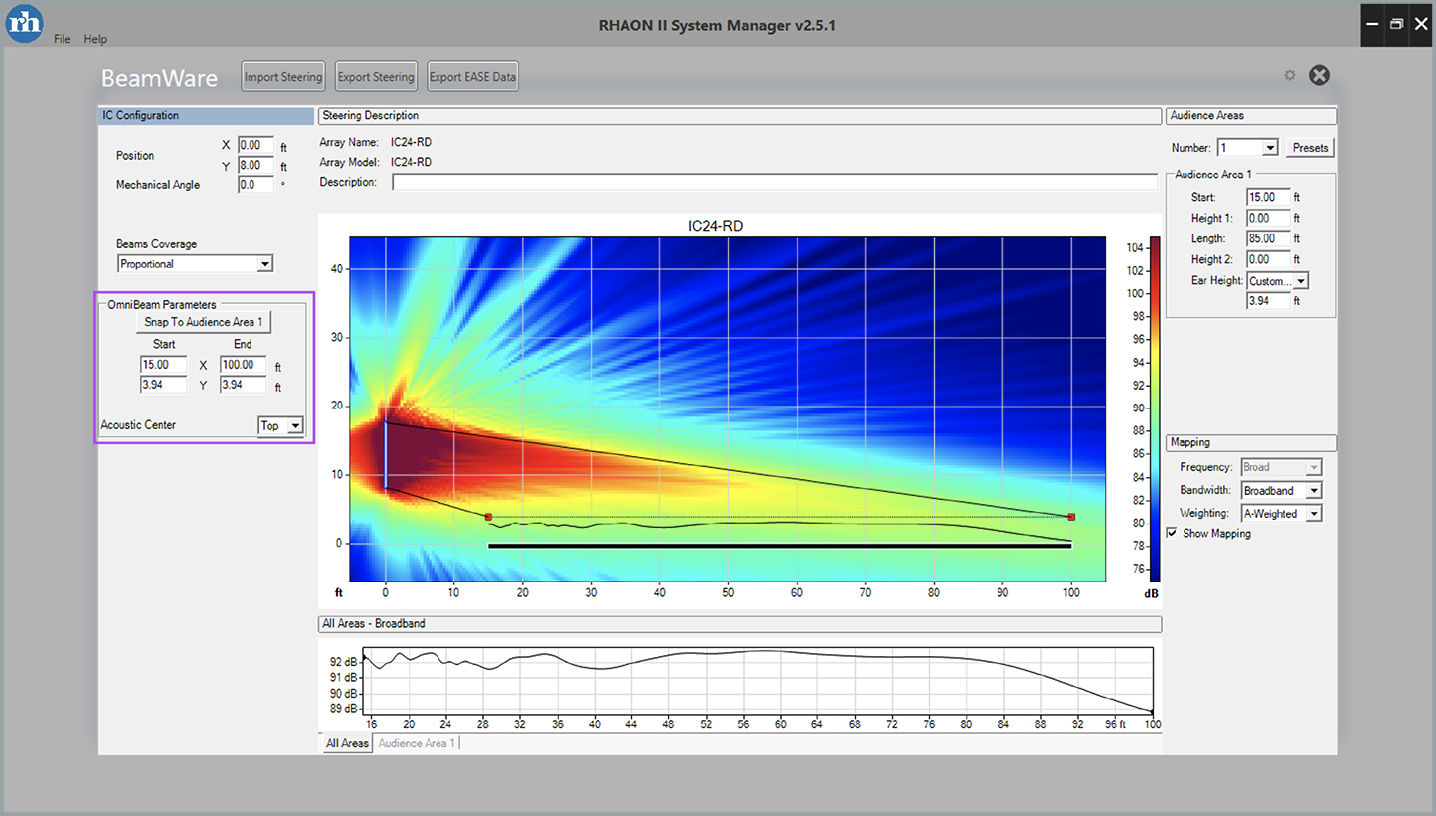Open the File menu
This screenshot has height=816, width=1436.
pyautogui.click(x=62, y=39)
